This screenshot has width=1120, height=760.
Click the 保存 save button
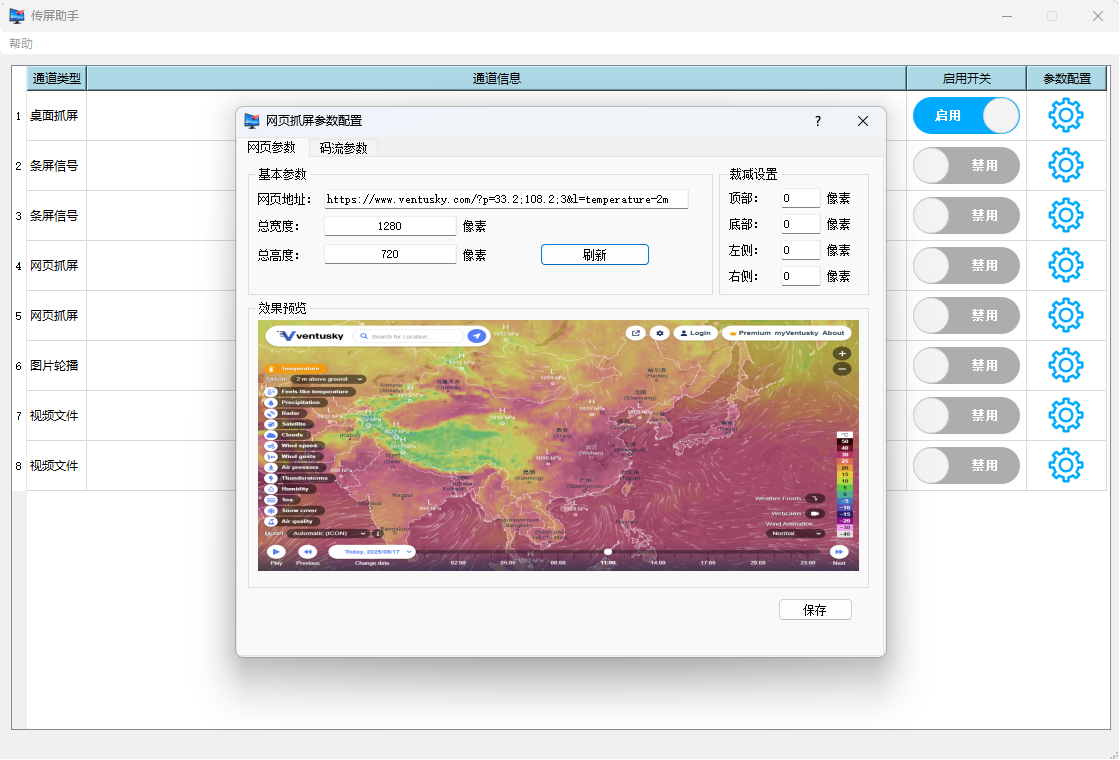[815, 610]
